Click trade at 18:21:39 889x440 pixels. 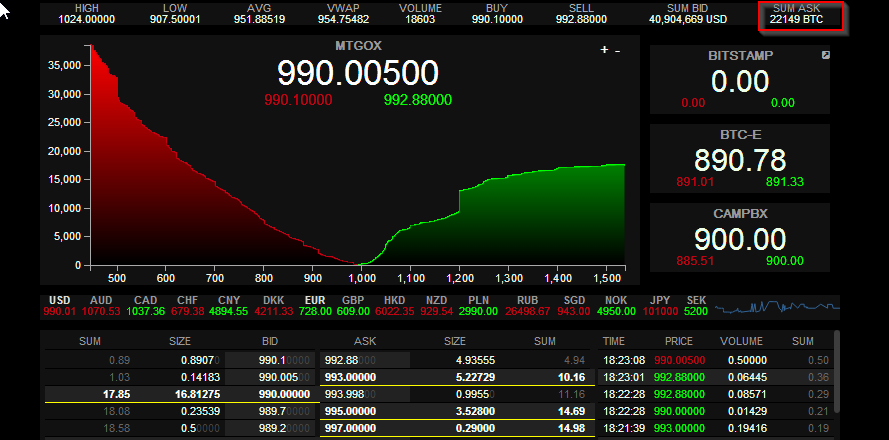pyautogui.click(x=716, y=428)
